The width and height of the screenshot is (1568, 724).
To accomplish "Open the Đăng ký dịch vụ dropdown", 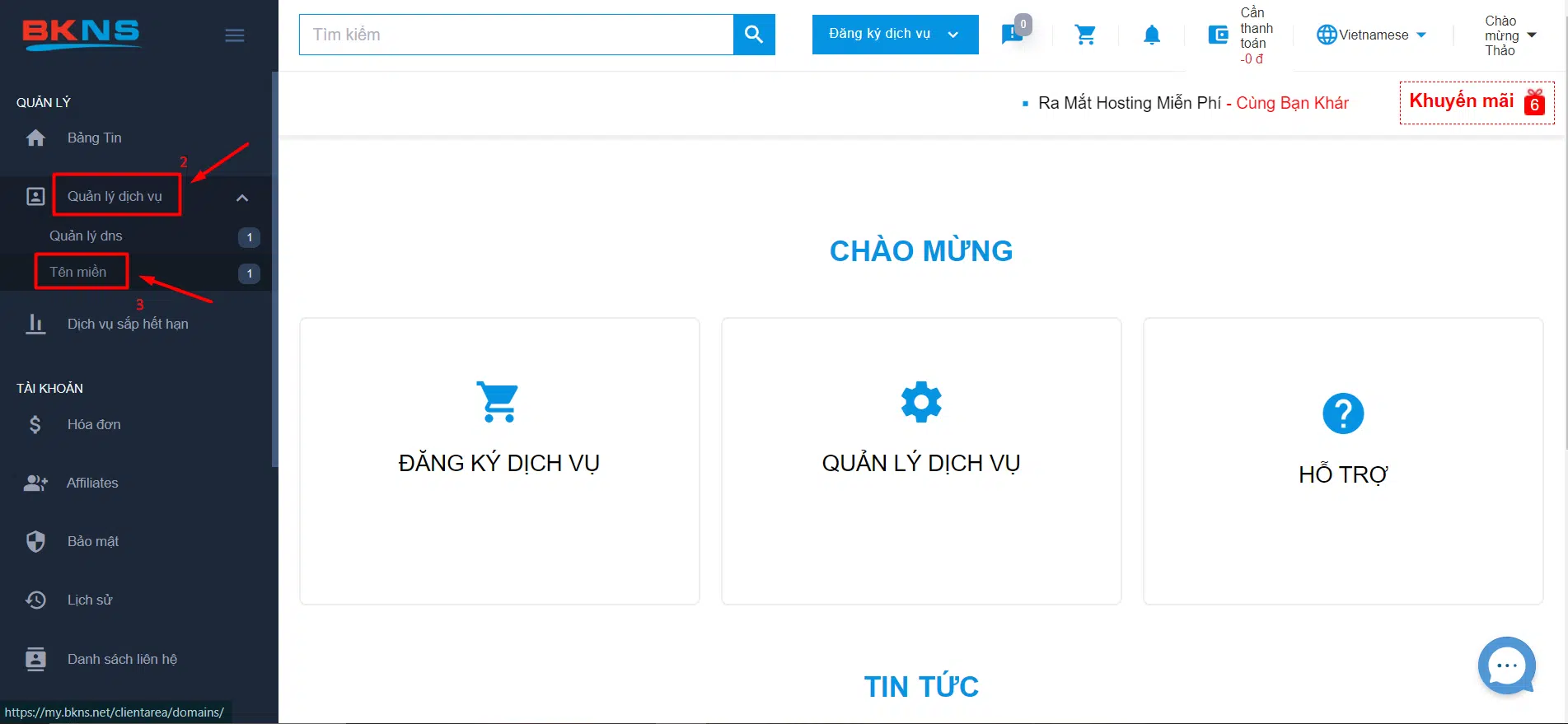I will [895, 35].
